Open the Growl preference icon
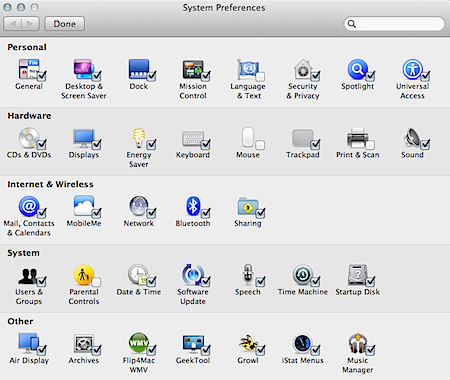This screenshot has width=450, height=380. pos(248,343)
